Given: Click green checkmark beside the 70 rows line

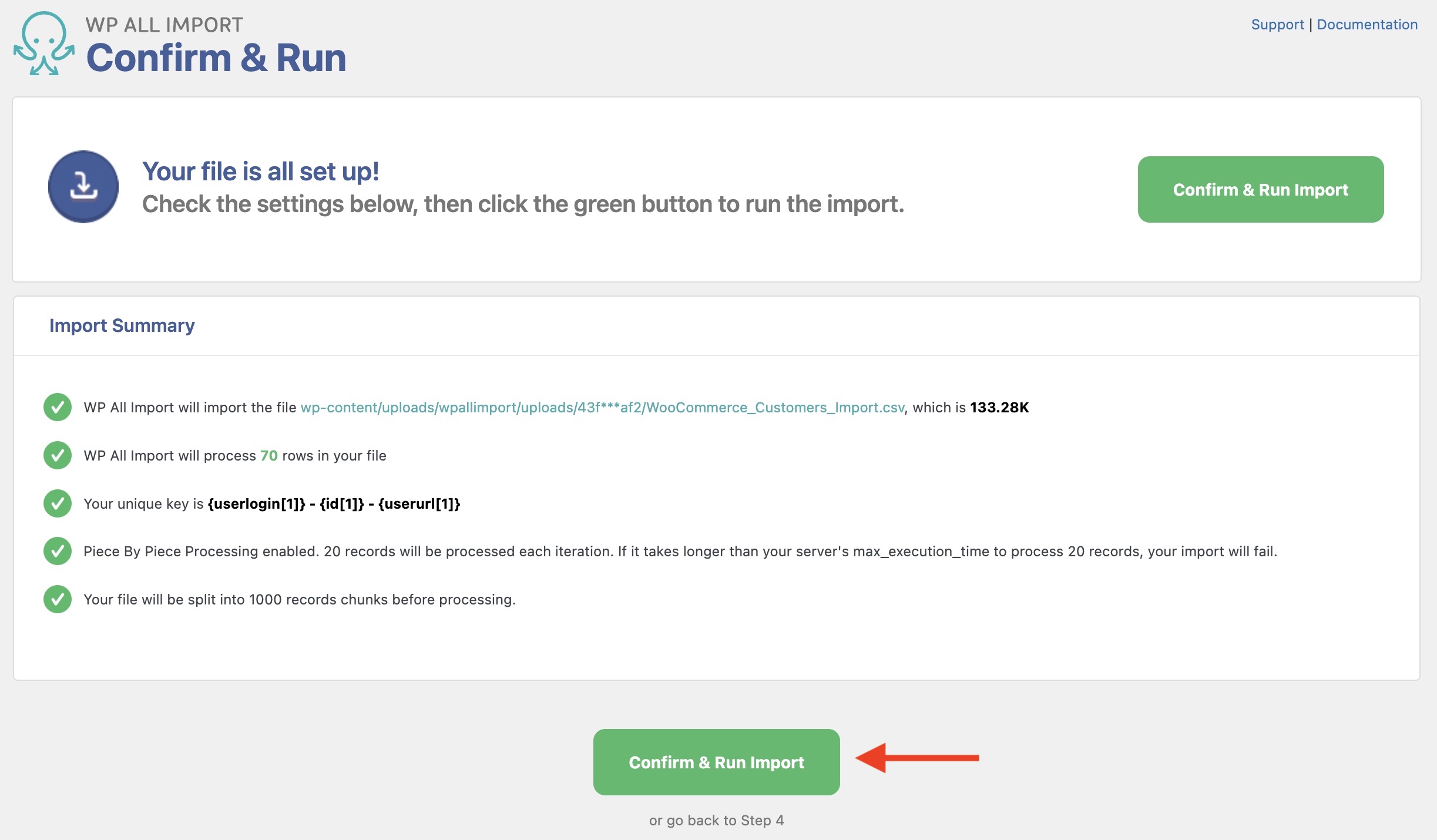Looking at the screenshot, I should pos(58,455).
